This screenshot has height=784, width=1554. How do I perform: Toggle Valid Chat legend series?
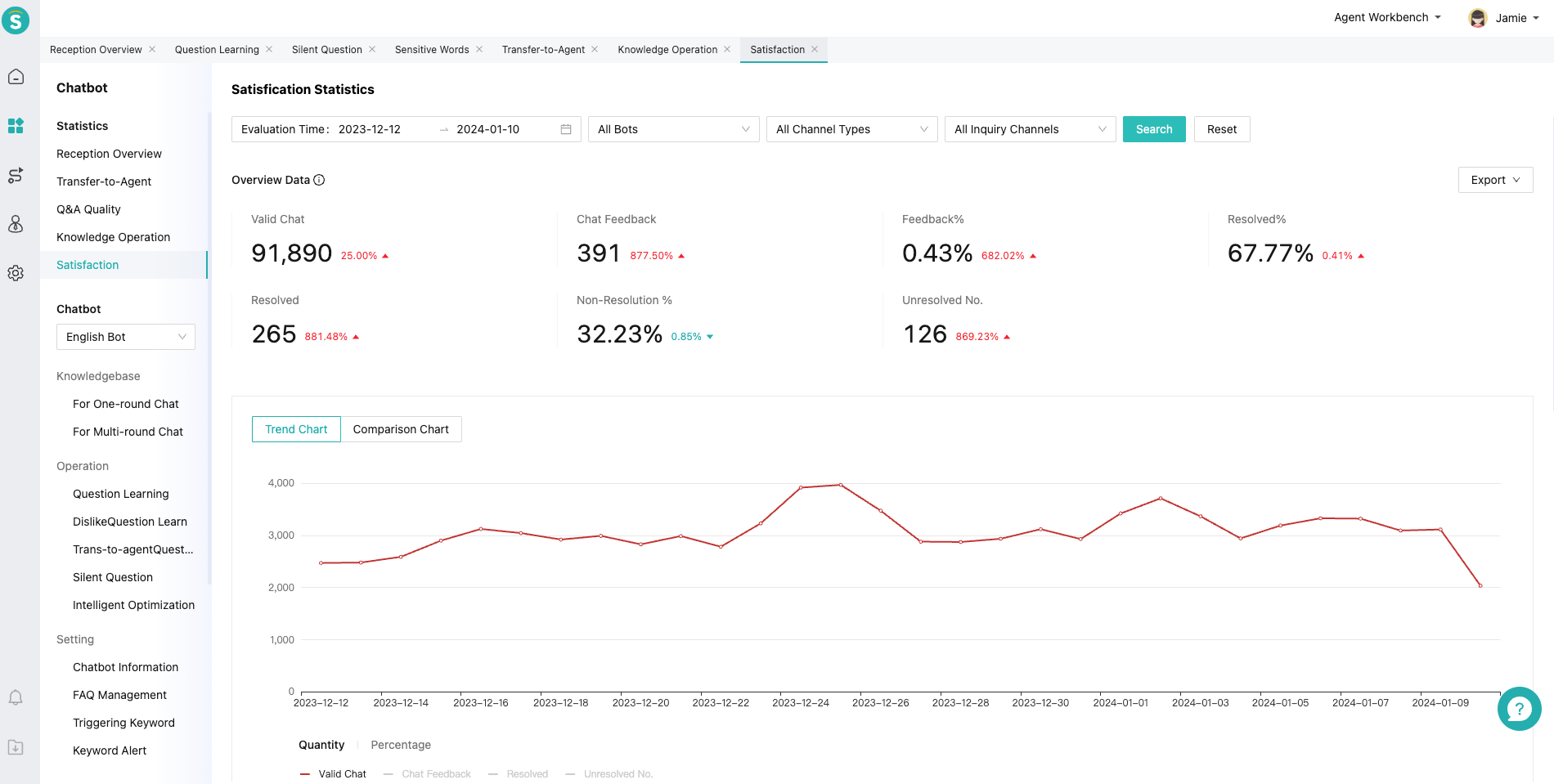(334, 774)
